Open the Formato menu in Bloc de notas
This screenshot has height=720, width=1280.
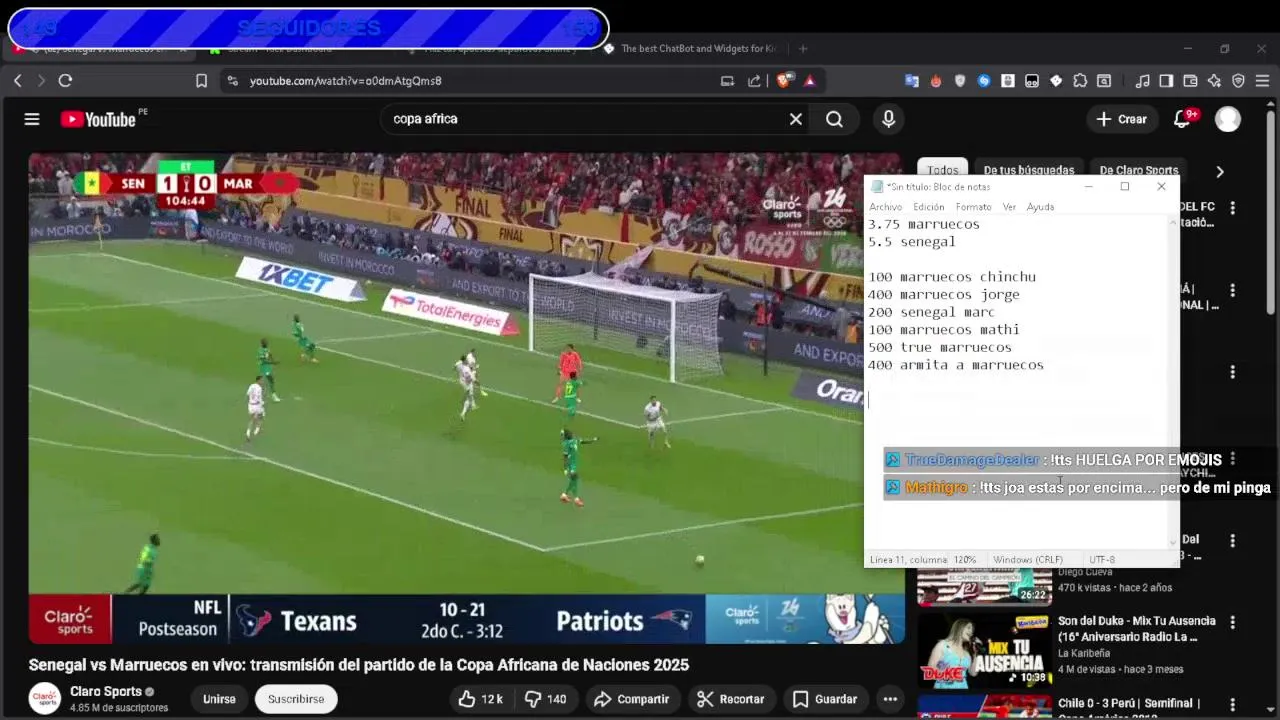click(x=973, y=207)
